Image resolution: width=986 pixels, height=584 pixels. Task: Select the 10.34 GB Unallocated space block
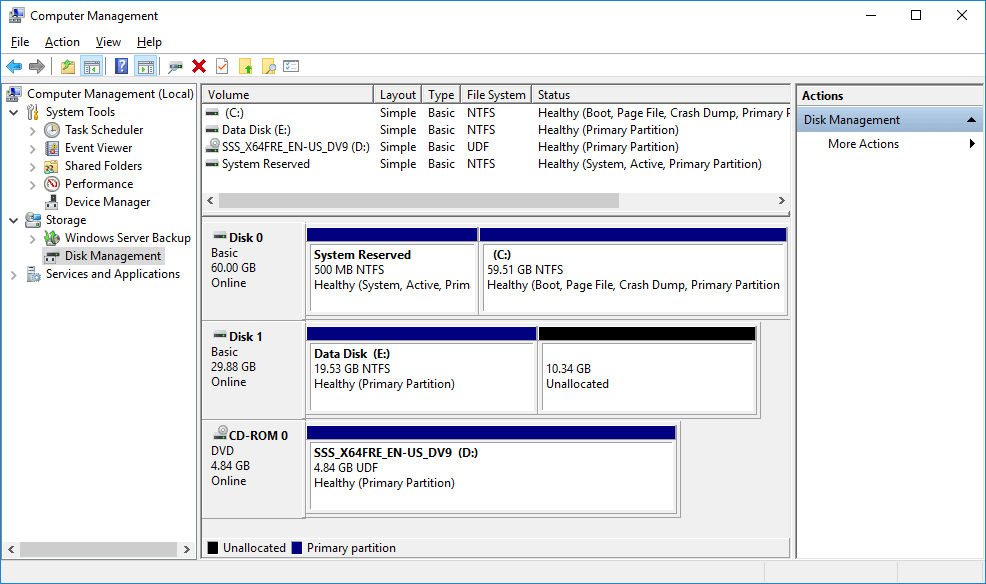point(647,370)
